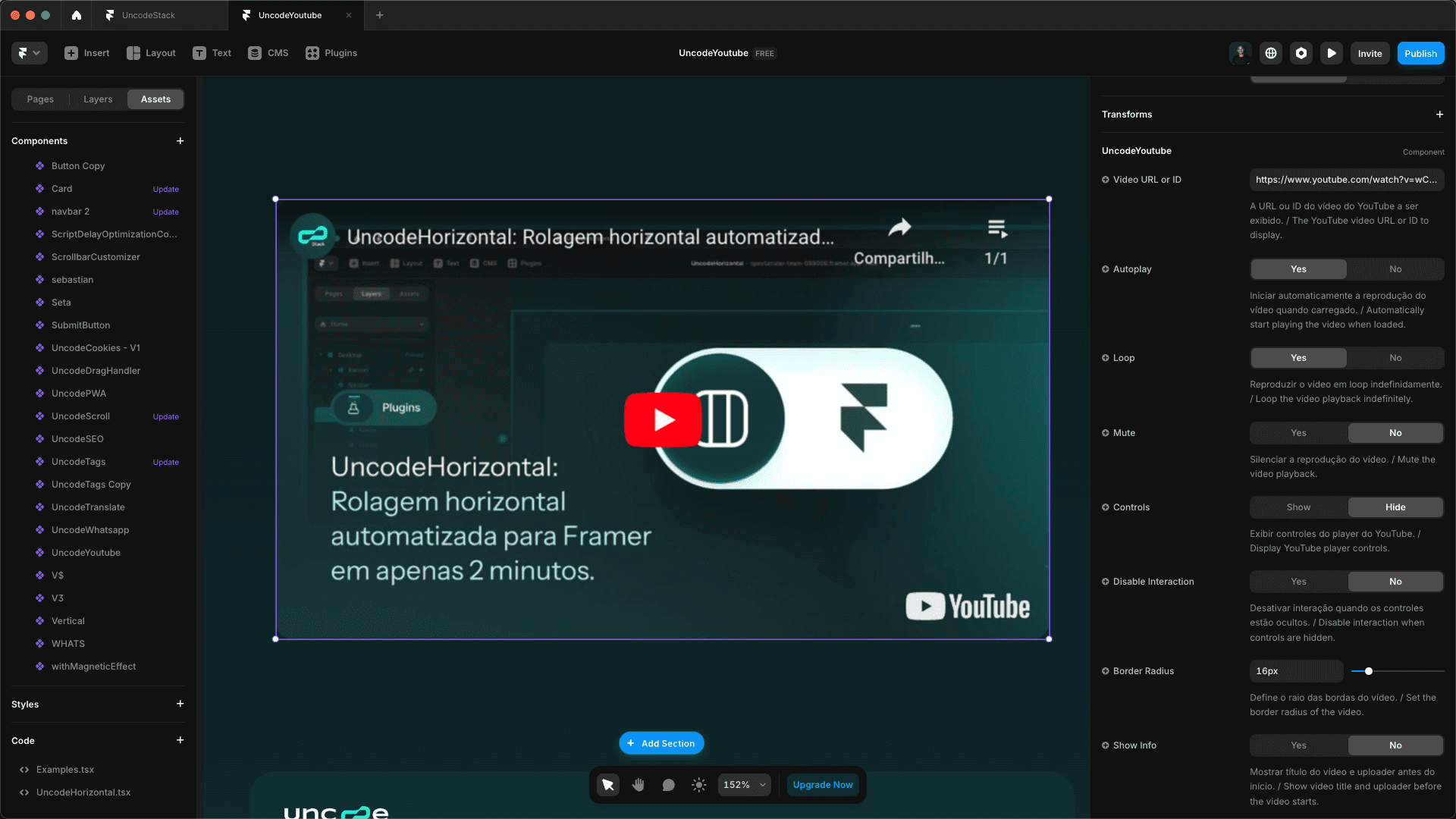The image size is (1456, 819).
Task: Edit the Video URL or ID field
Action: tap(1347, 180)
